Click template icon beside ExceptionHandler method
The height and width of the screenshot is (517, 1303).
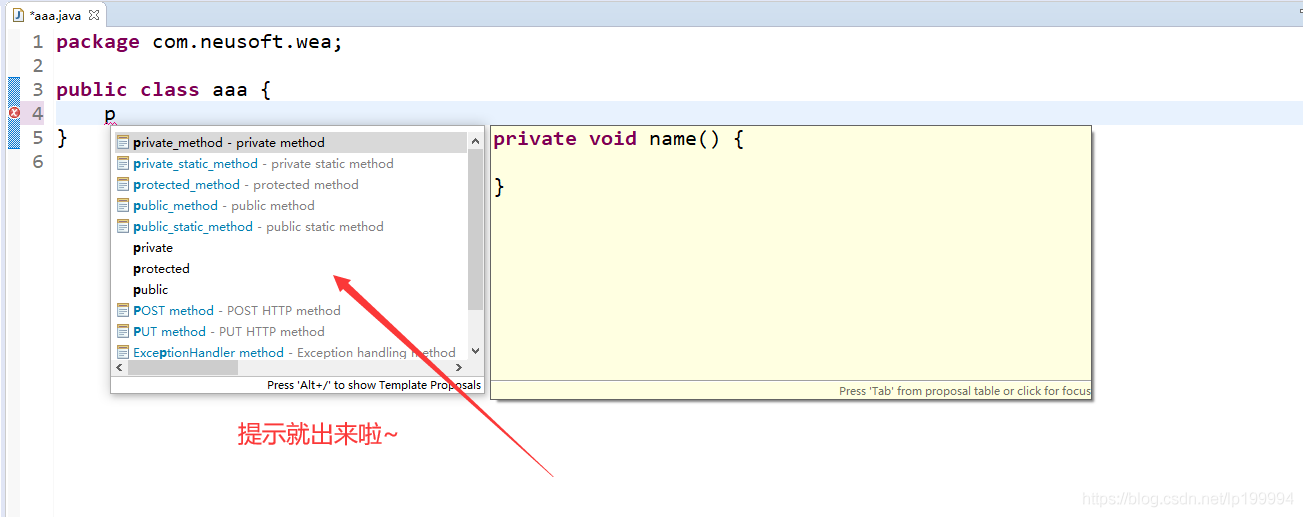[x=123, y=352]
